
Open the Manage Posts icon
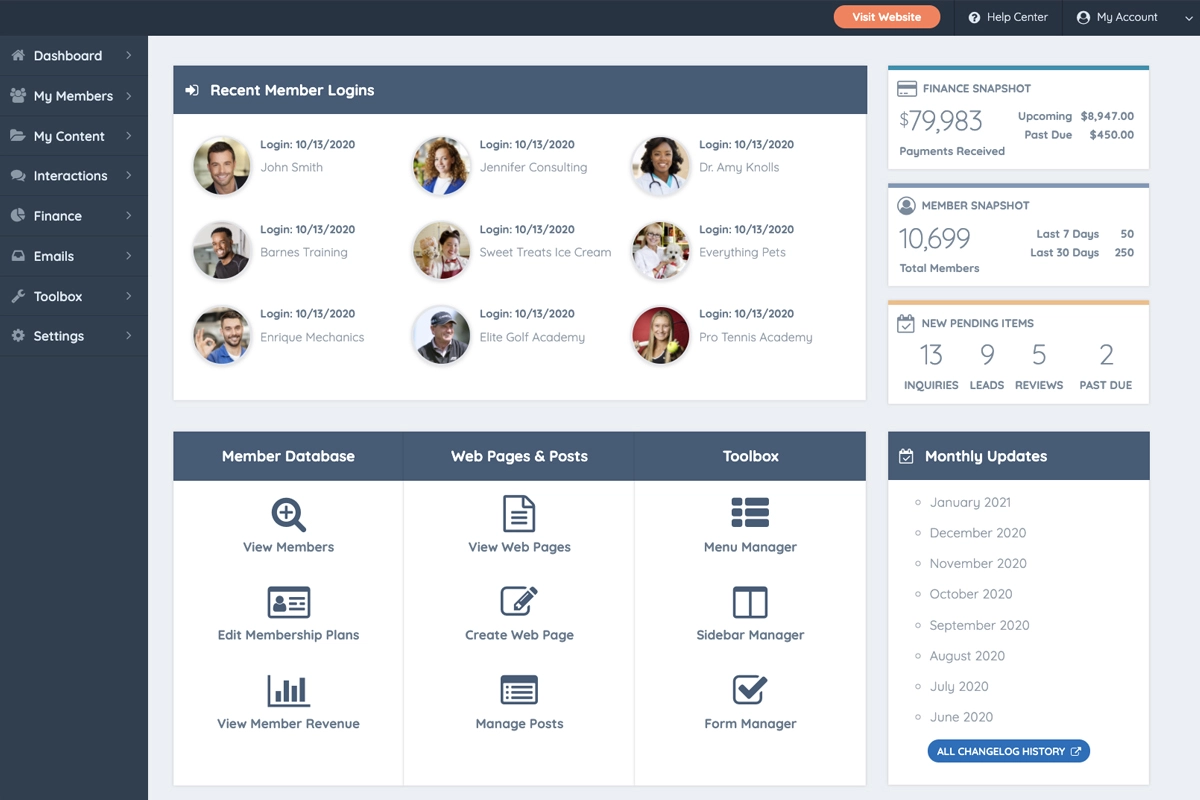[519, 690]
